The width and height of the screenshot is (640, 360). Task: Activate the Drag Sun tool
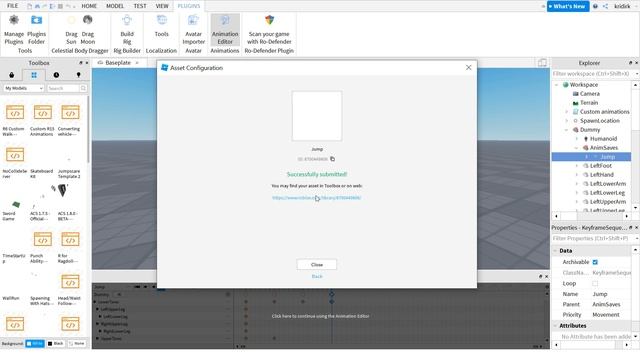click(71, 29)
